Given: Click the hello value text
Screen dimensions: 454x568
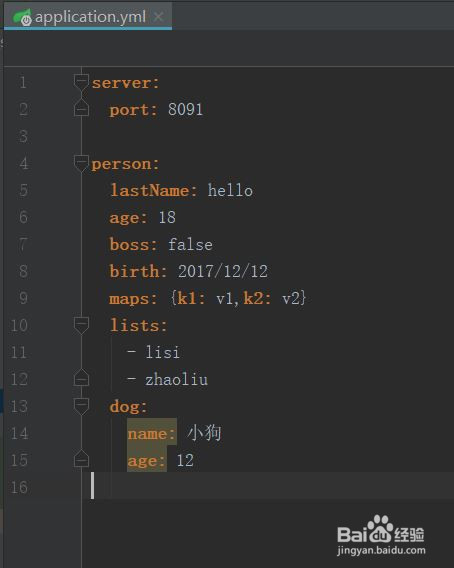Looking at the screenshot, I should [230, 191].
